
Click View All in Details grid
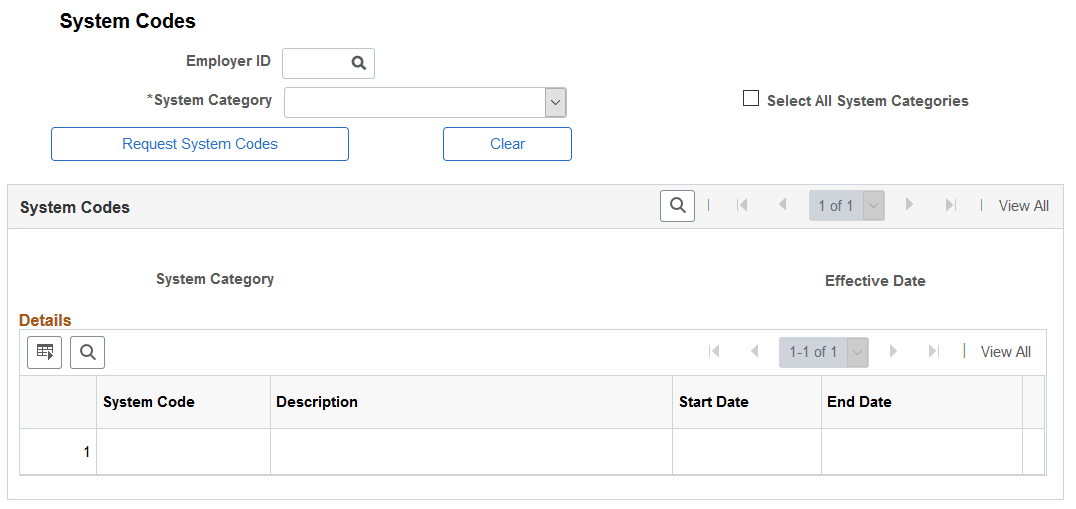(x=1005, y=352)
